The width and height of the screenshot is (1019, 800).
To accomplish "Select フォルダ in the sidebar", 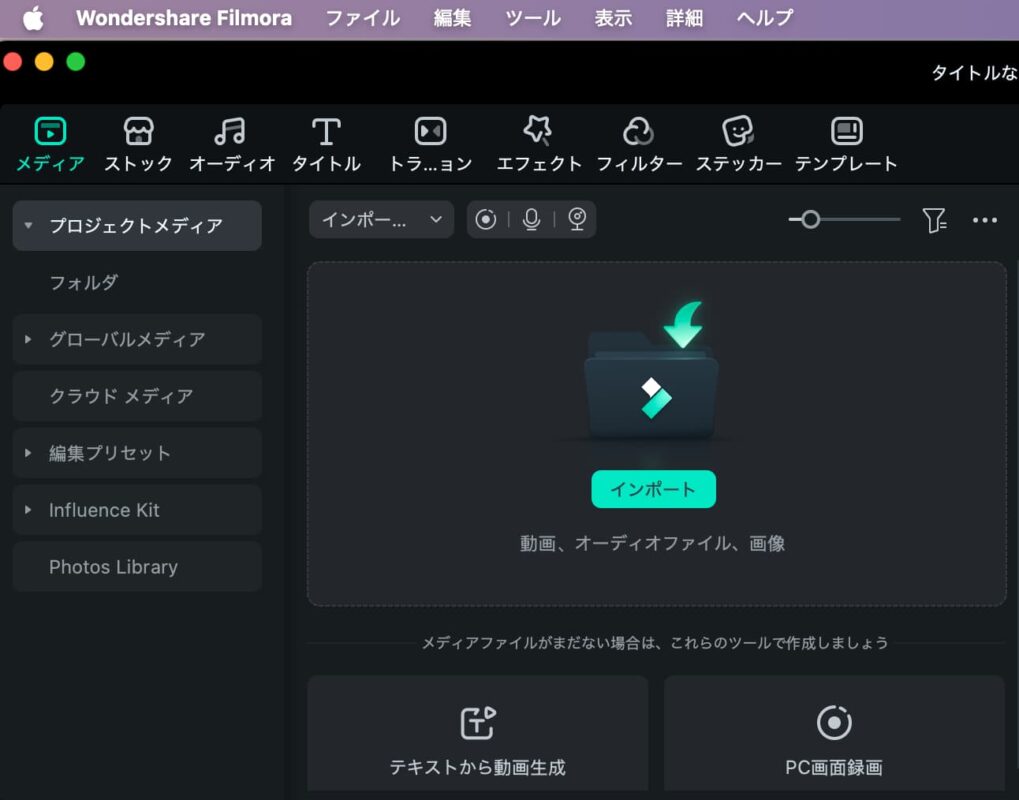I will click(84, 283).
